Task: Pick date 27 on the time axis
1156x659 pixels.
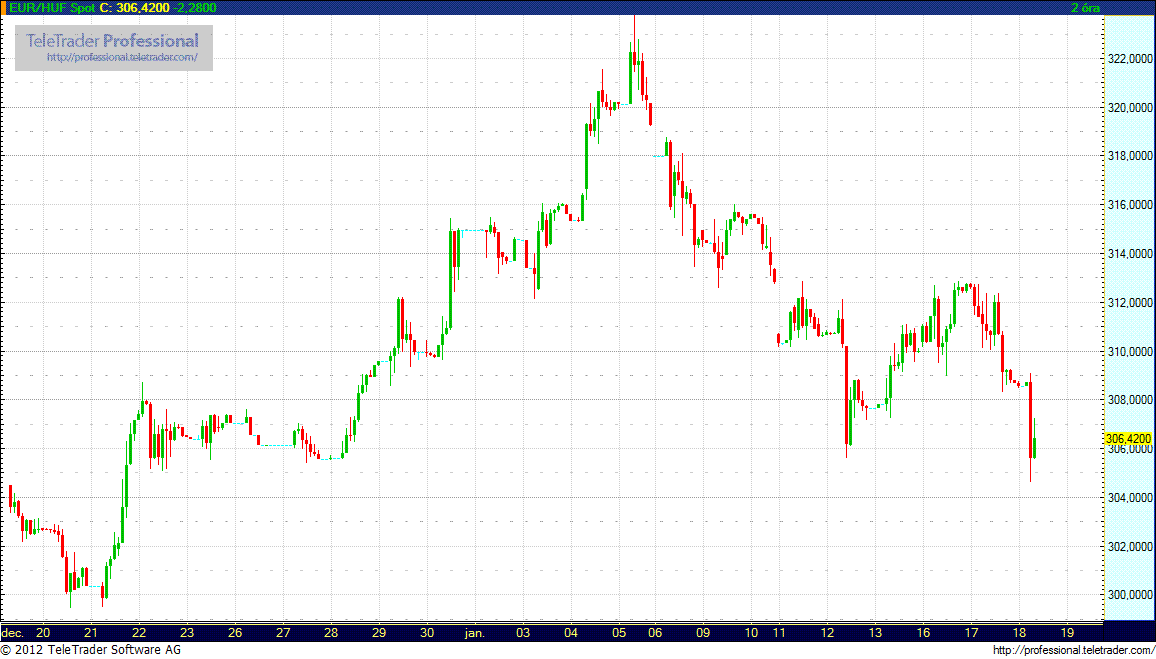Action: click(x=282, y=632)
